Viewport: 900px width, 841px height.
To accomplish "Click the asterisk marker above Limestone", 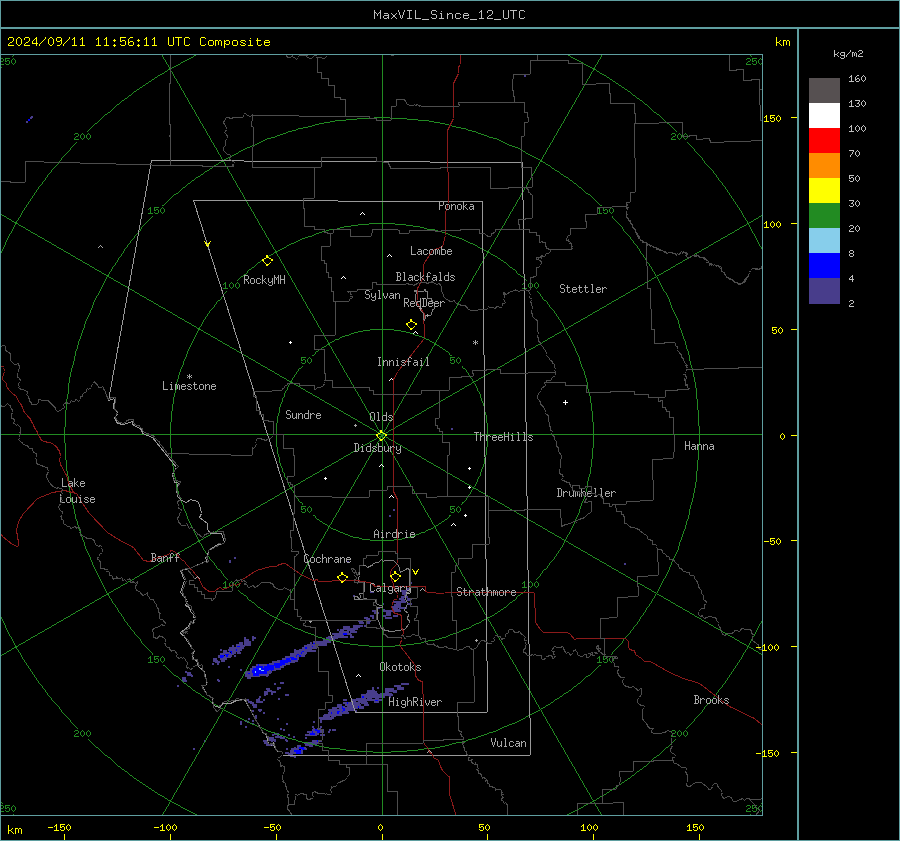I will click(x=189, y=377).
